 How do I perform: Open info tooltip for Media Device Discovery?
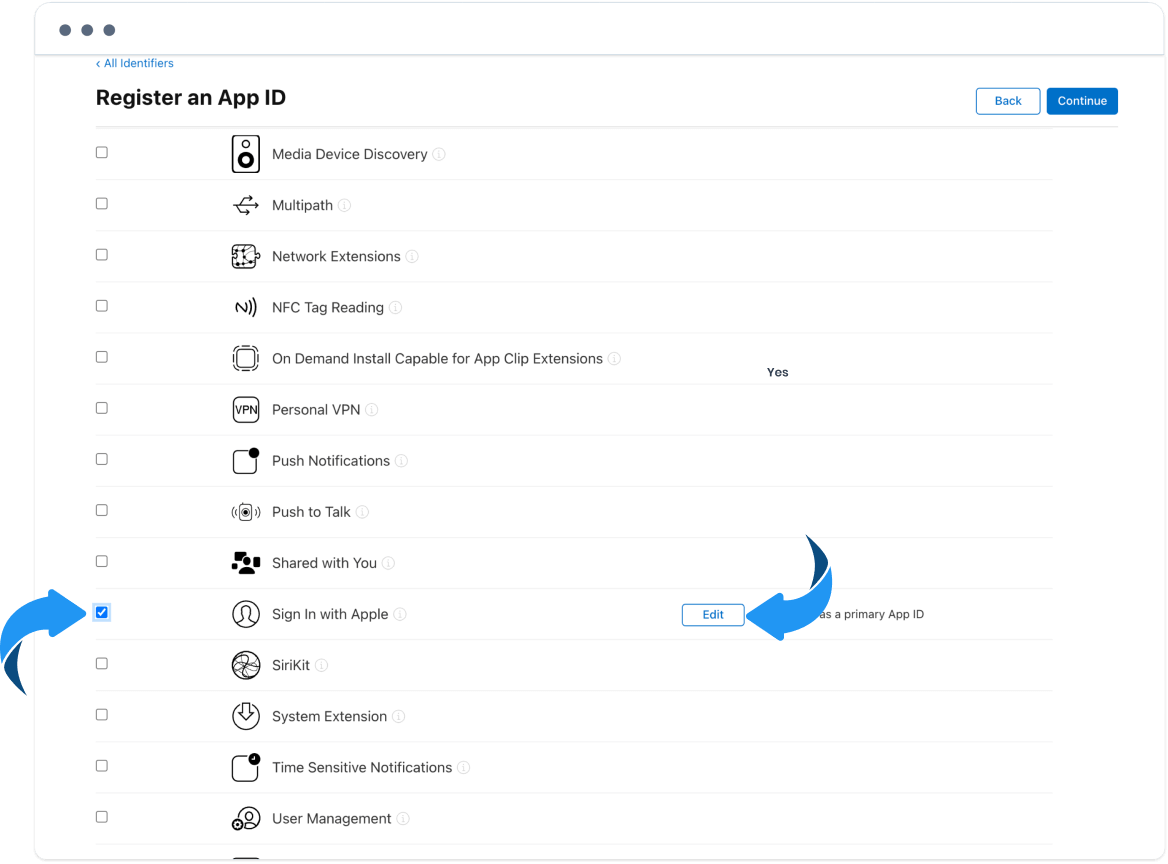tap(439, 154)
